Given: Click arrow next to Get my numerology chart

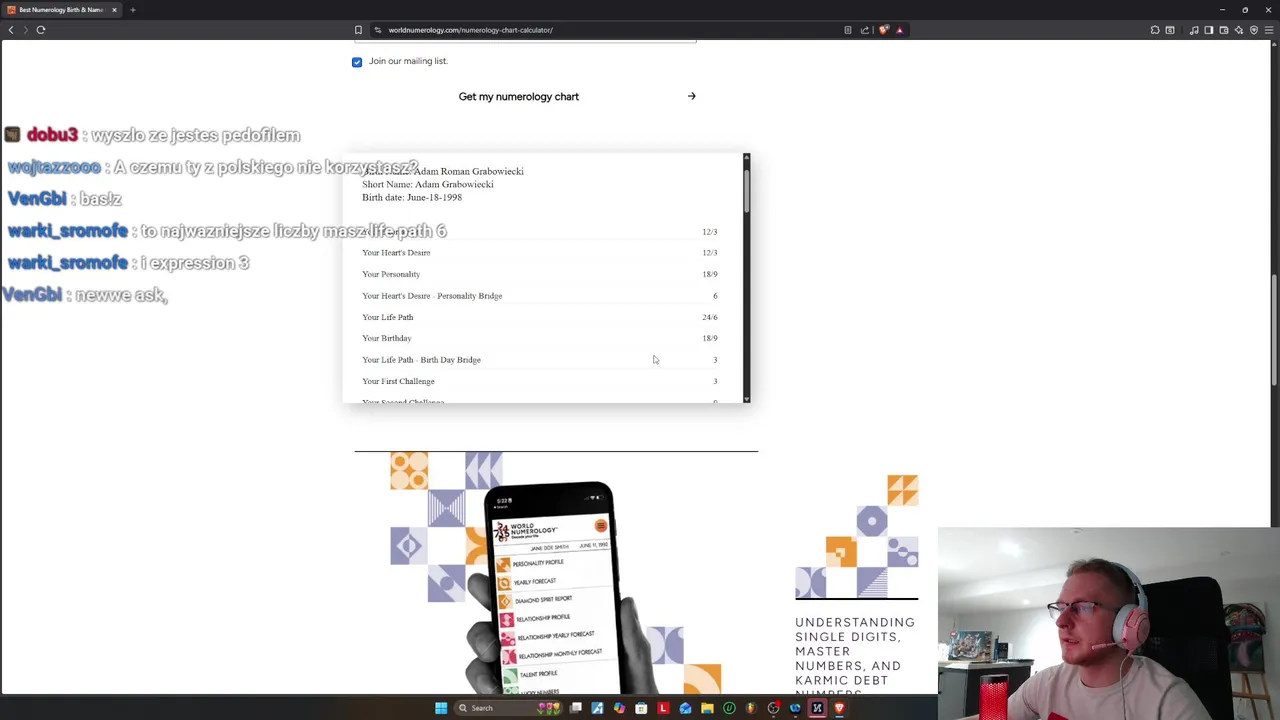Looking at the screenshot, I should (x=691, y=97).
